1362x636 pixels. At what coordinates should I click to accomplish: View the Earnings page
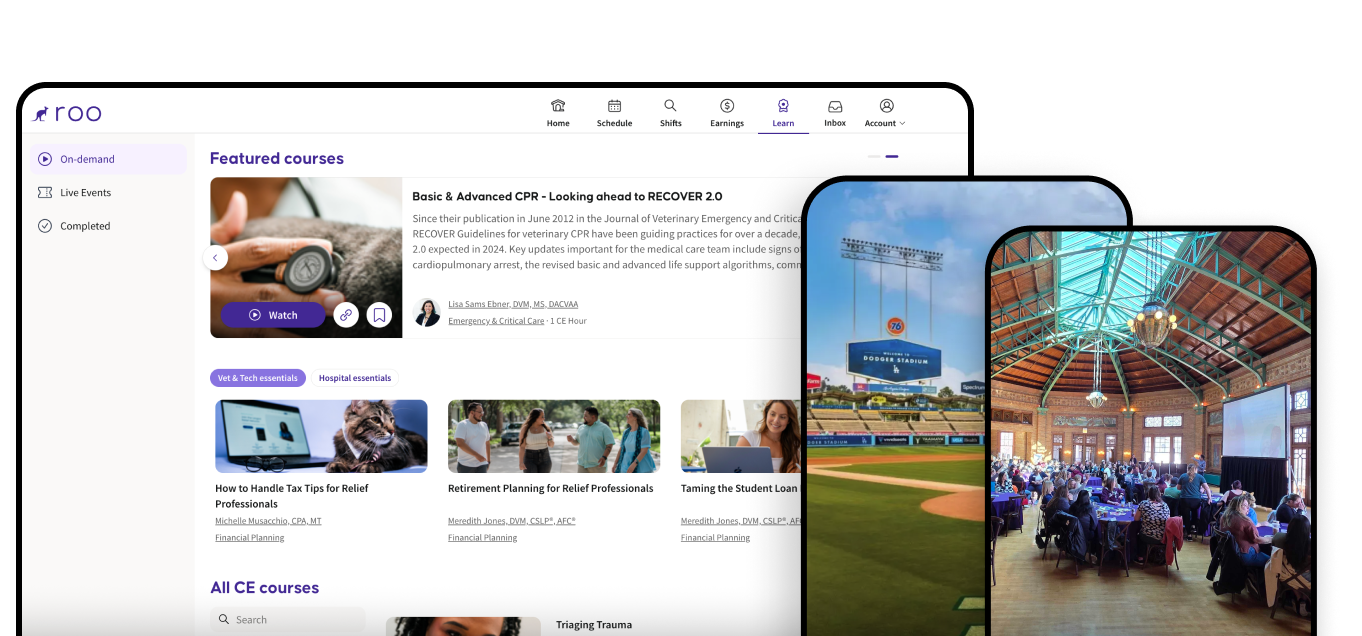click(727, 113)
